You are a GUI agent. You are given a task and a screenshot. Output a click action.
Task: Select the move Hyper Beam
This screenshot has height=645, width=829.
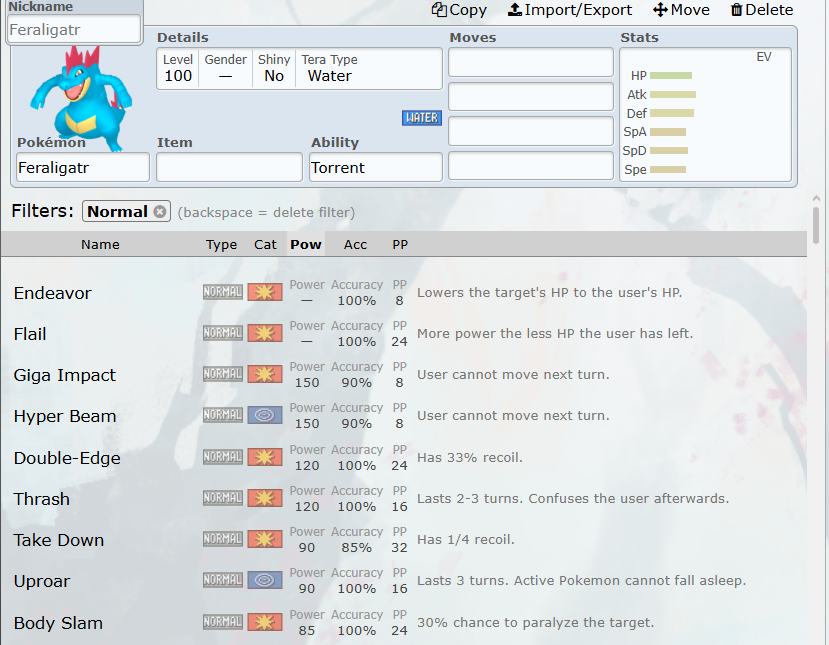click(403, 416)
